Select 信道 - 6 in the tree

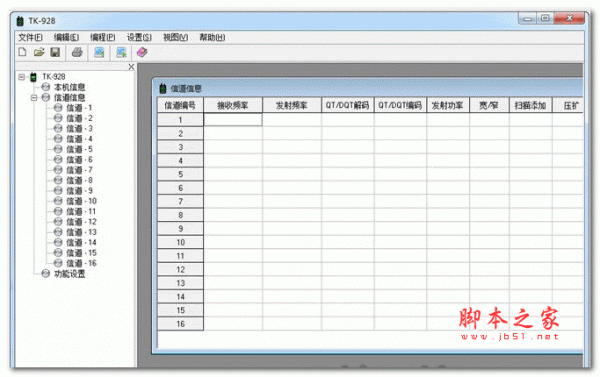tap(79, 160)
